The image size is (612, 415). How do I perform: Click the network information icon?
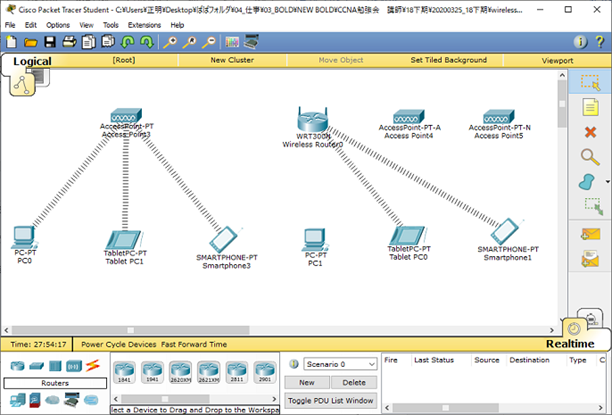click(x=580, y=42)
